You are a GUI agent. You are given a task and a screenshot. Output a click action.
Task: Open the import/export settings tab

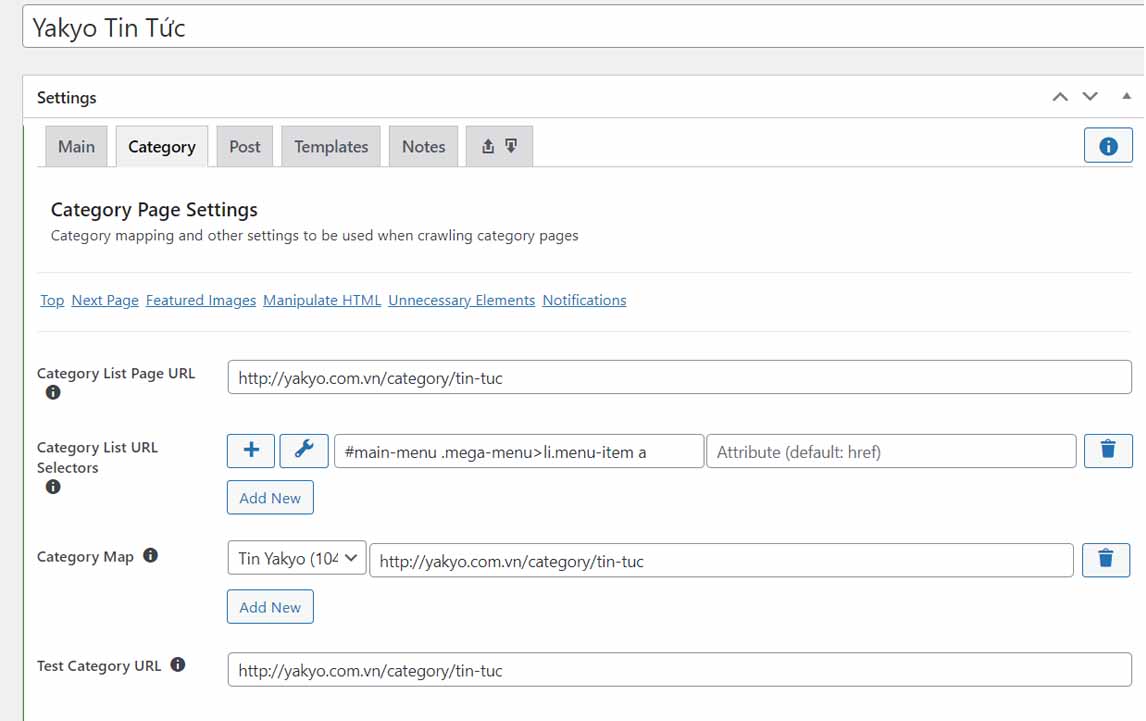coord(499,146)
